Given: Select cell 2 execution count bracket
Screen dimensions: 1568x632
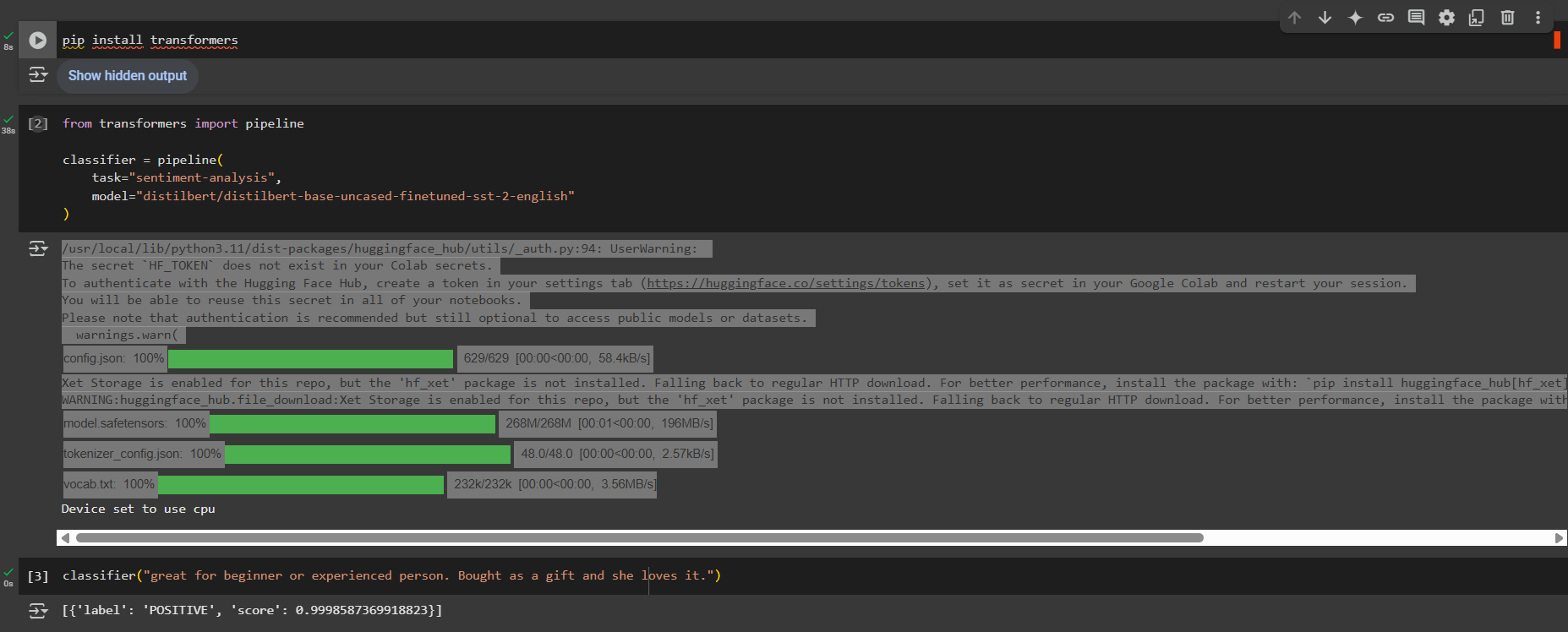Looking at the screenshot, I should (38, 123).
